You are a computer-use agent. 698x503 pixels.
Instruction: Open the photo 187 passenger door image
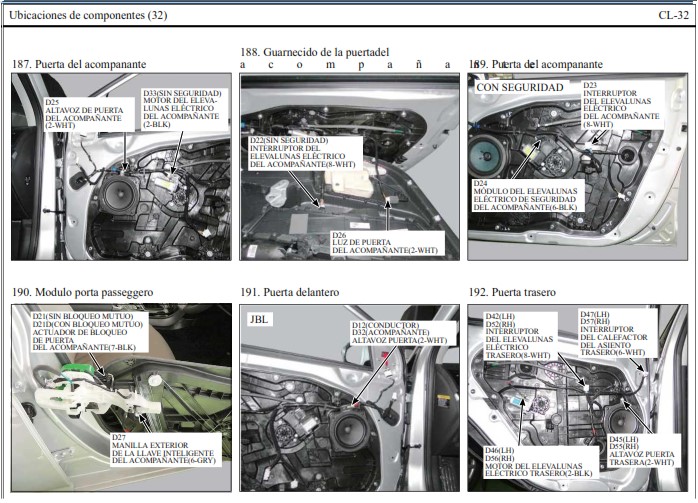121,167
